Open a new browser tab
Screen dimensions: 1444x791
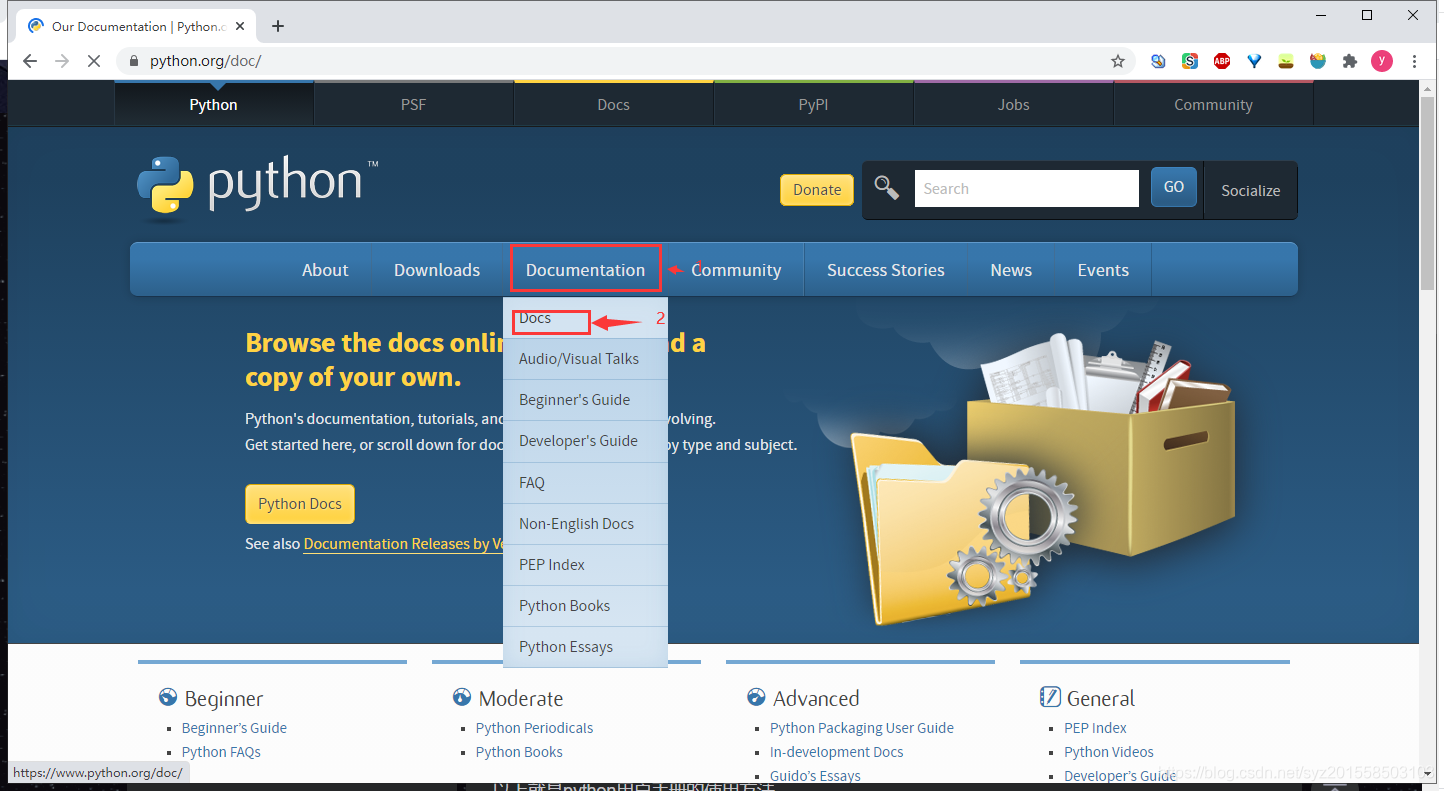tap(278, 26)
